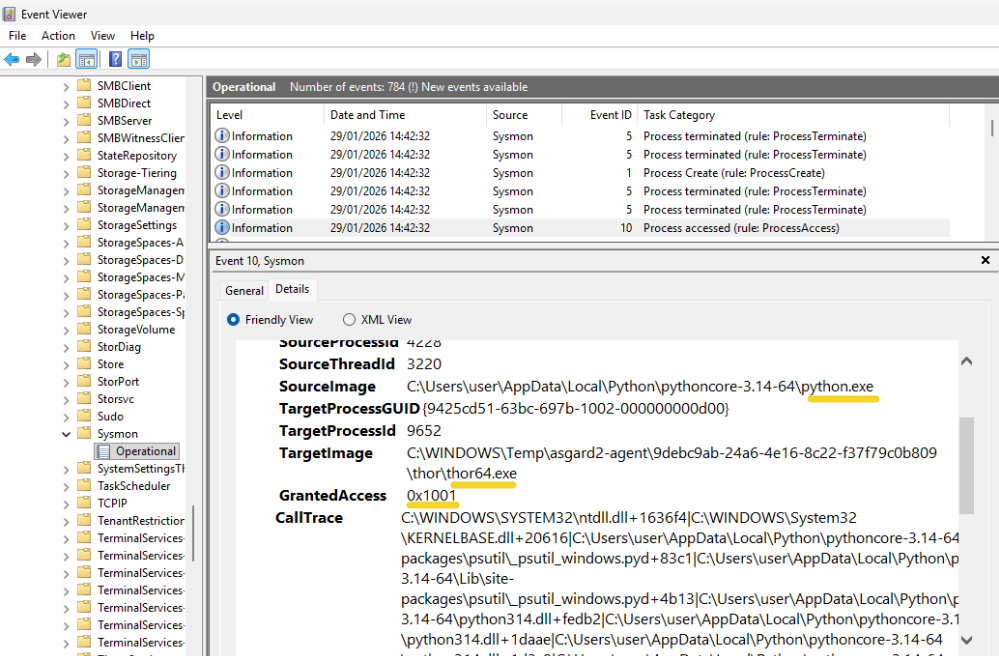Open the Action menu
The image size is (999, 656).
(58, 36)
